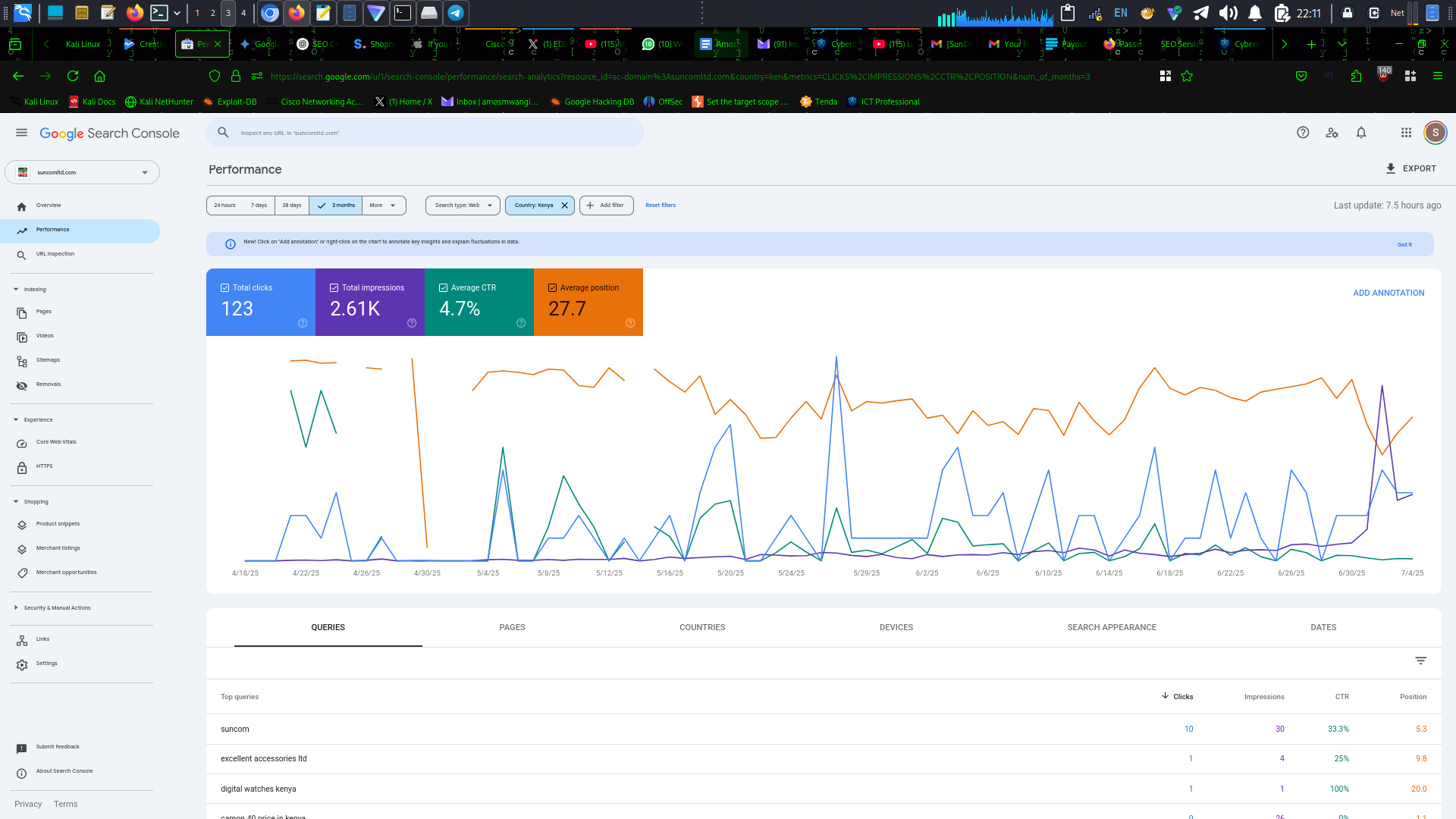1456x819 pixels.
Task: Dismiss banner with Got it
Action: [1404, 244]
